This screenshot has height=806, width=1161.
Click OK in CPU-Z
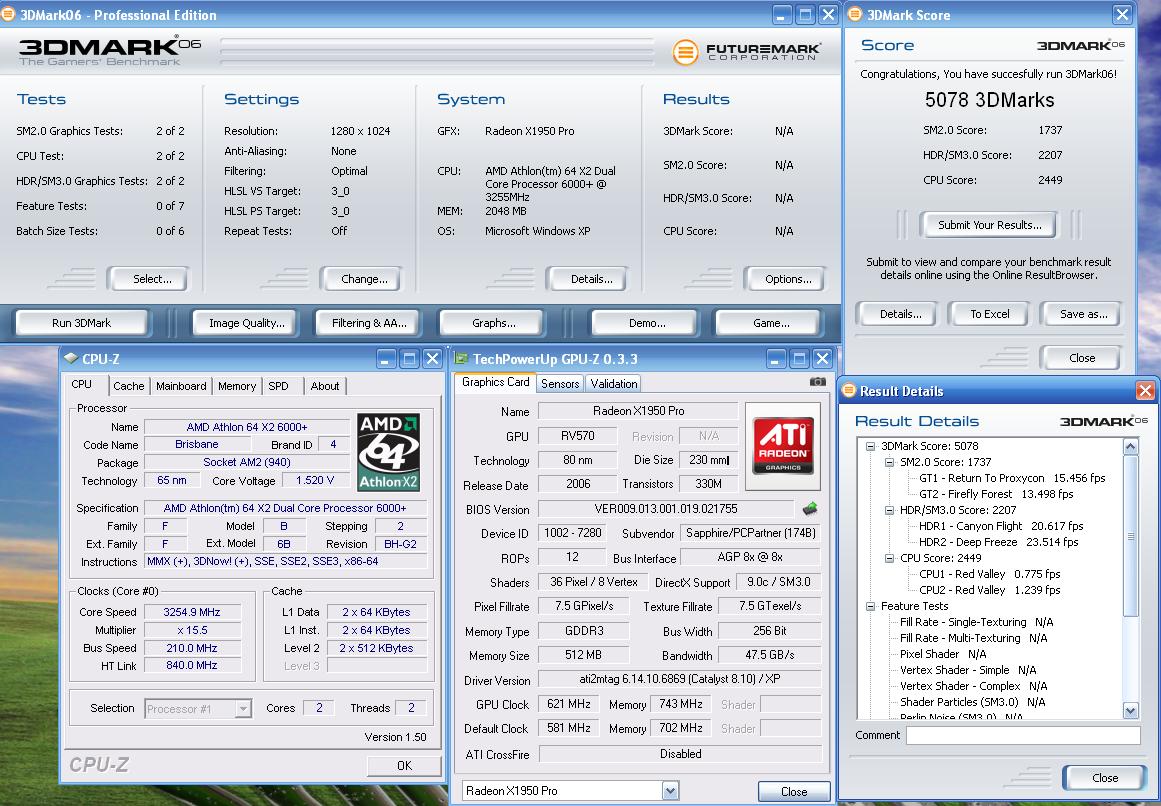click(x=404, y=765)
